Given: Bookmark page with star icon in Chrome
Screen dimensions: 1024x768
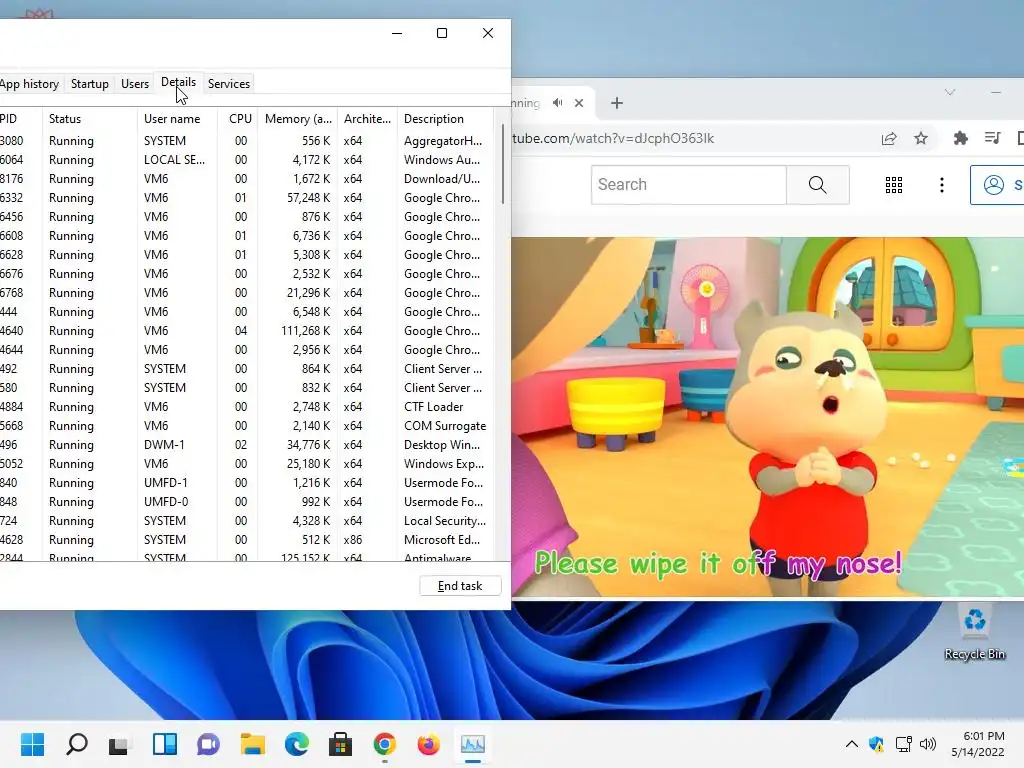Looking at the screenshot, I should [921, 138].
